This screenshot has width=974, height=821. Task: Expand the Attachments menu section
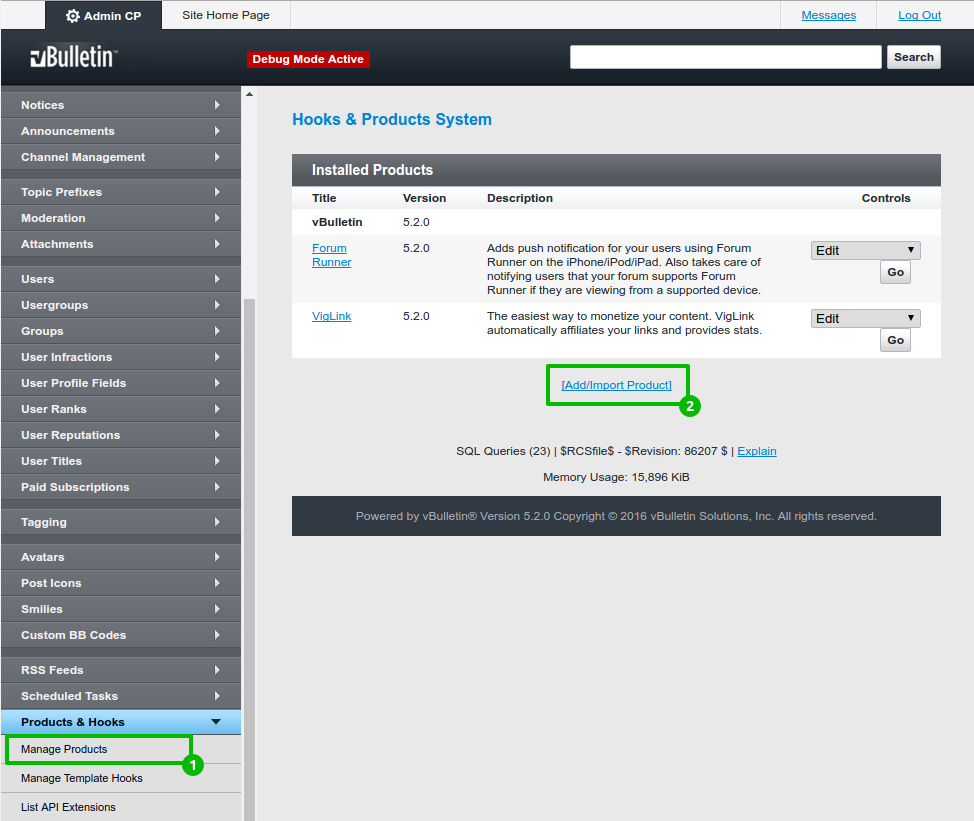(x=121, y=244)
